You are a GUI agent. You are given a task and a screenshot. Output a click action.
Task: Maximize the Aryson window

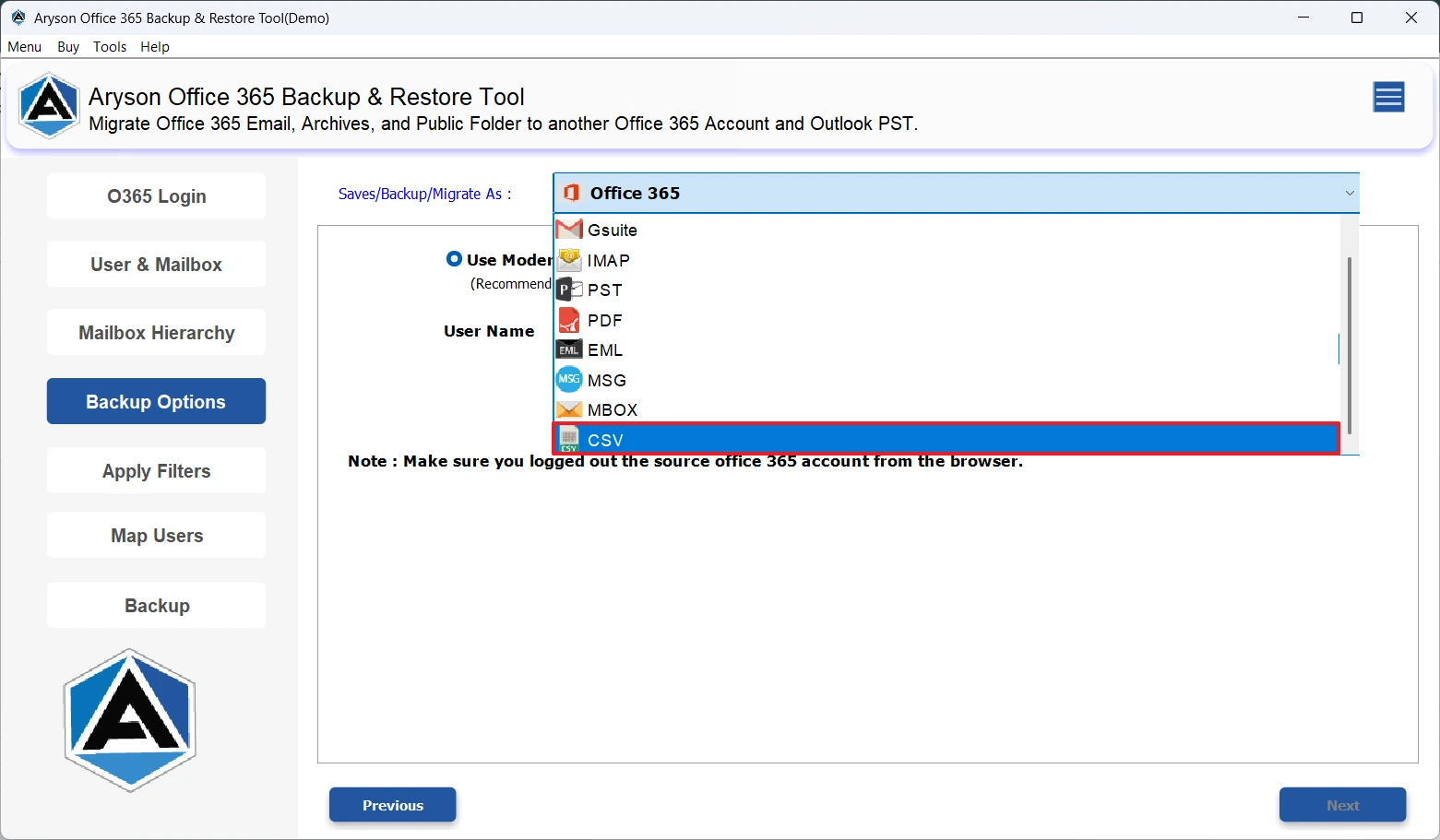(1357, 18)
